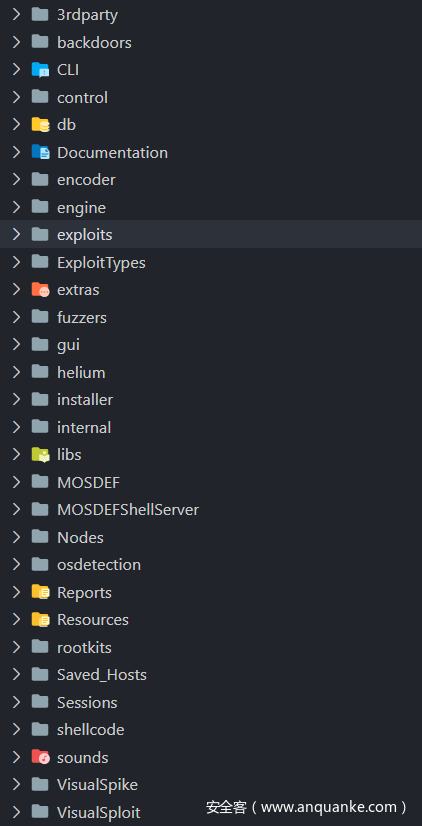Image resolution: width=422 pixels, height=826 pixels.
Task: Click the blue CLI folder icon
Action: [x=40, y=70]
